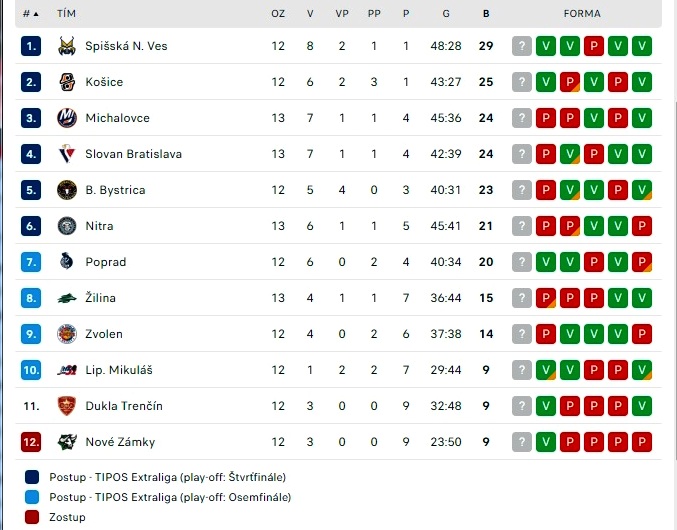677x530 pixels.
Task: Click the G goals column header
Action: [446, 14]
